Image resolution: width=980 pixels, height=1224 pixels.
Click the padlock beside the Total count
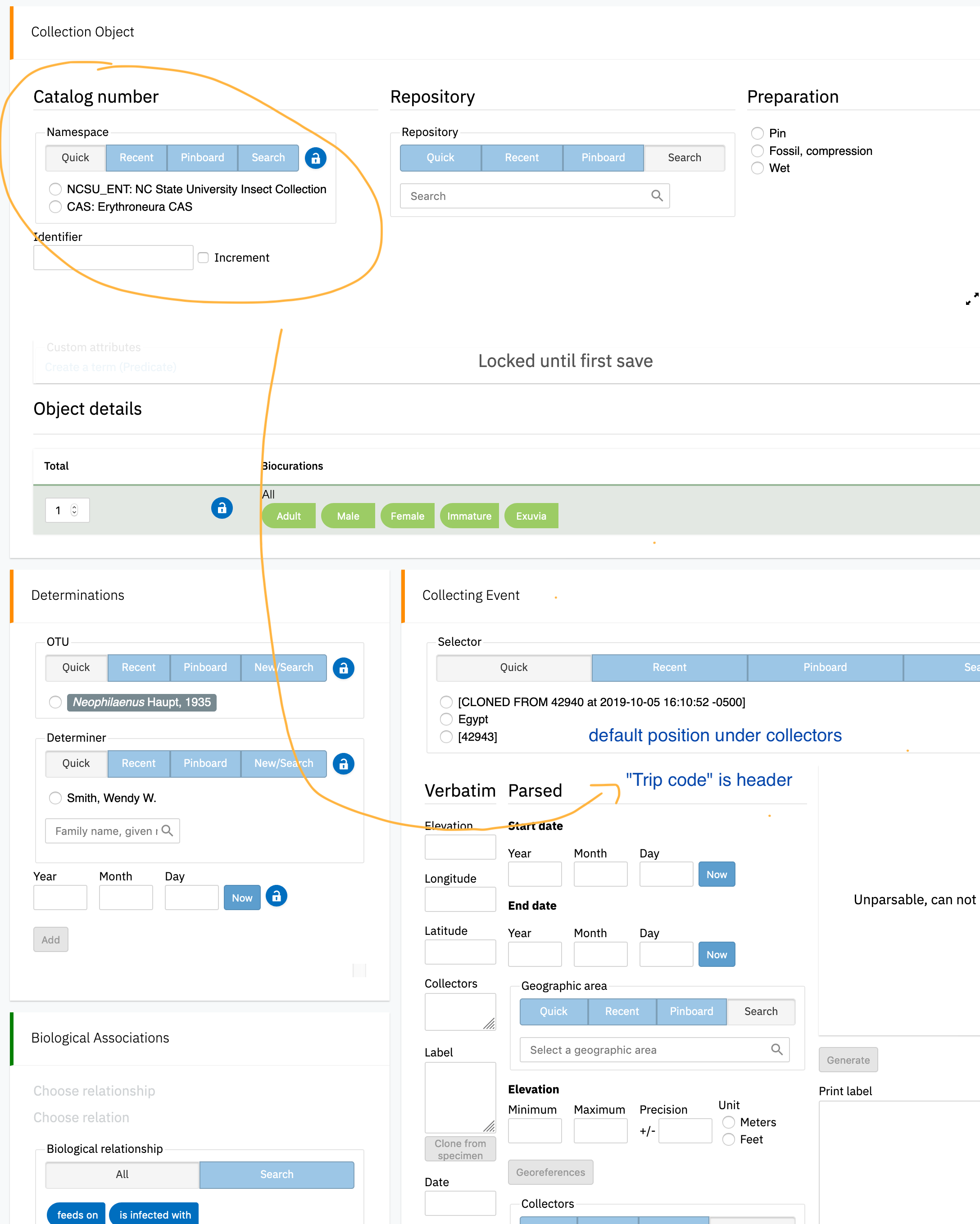coord(222,508)
